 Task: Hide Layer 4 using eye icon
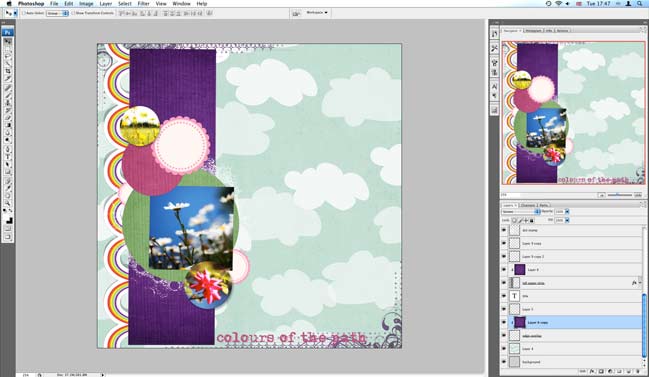(x=504, y=348)
